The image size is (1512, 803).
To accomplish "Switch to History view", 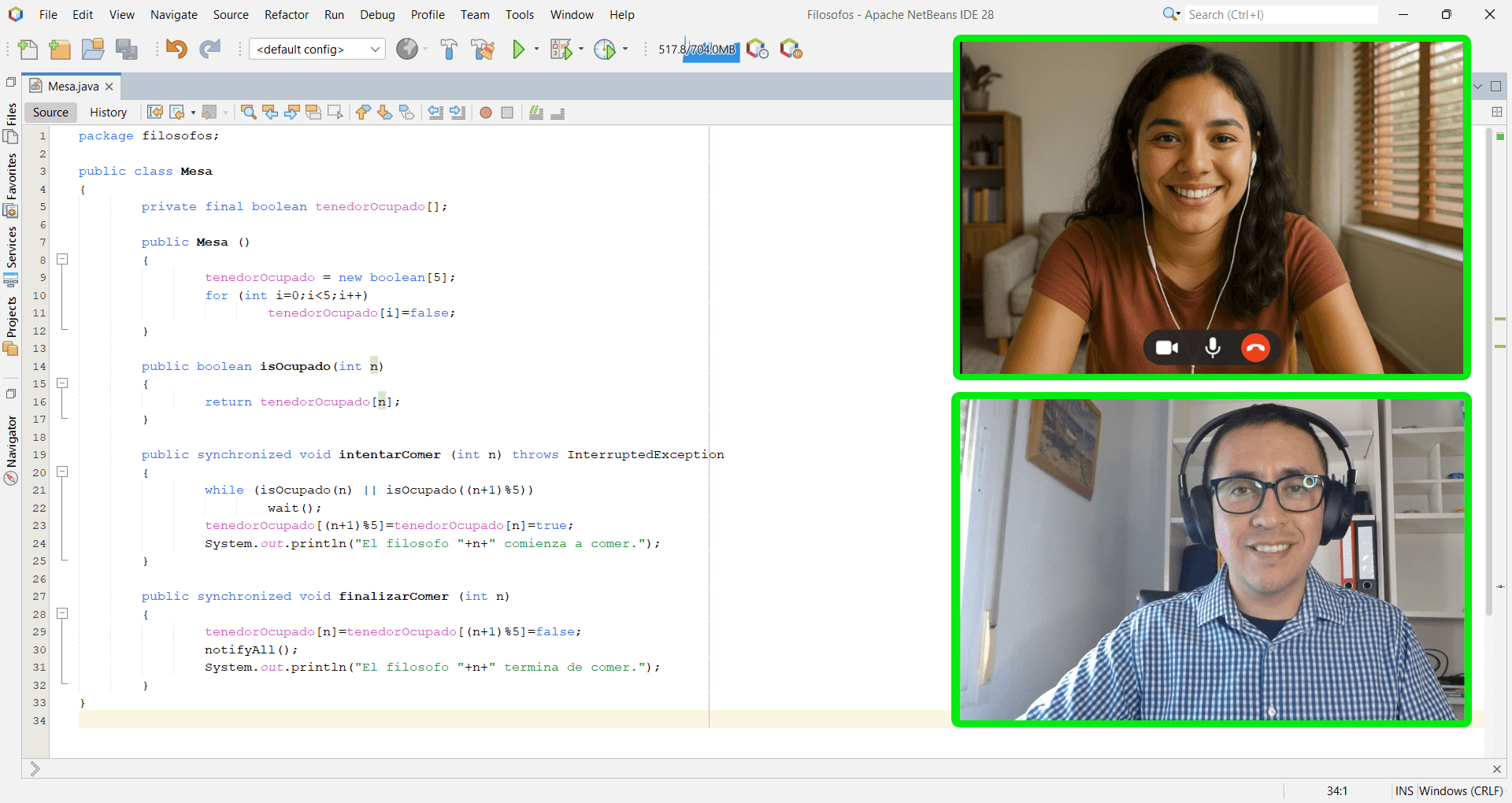I will click(x=108, y=113).
